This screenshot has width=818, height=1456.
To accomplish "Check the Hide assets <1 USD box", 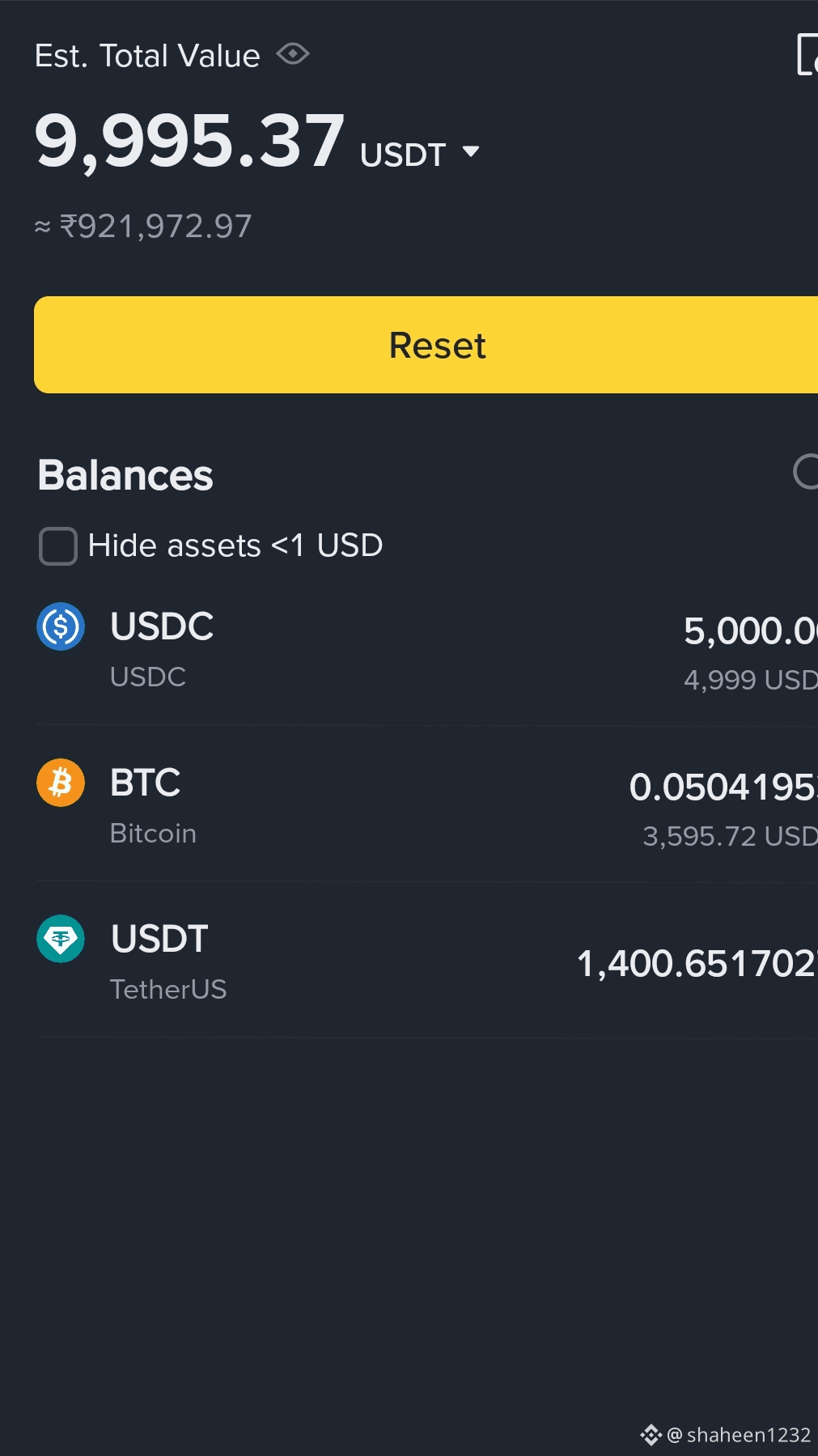I will coord(58,545).
